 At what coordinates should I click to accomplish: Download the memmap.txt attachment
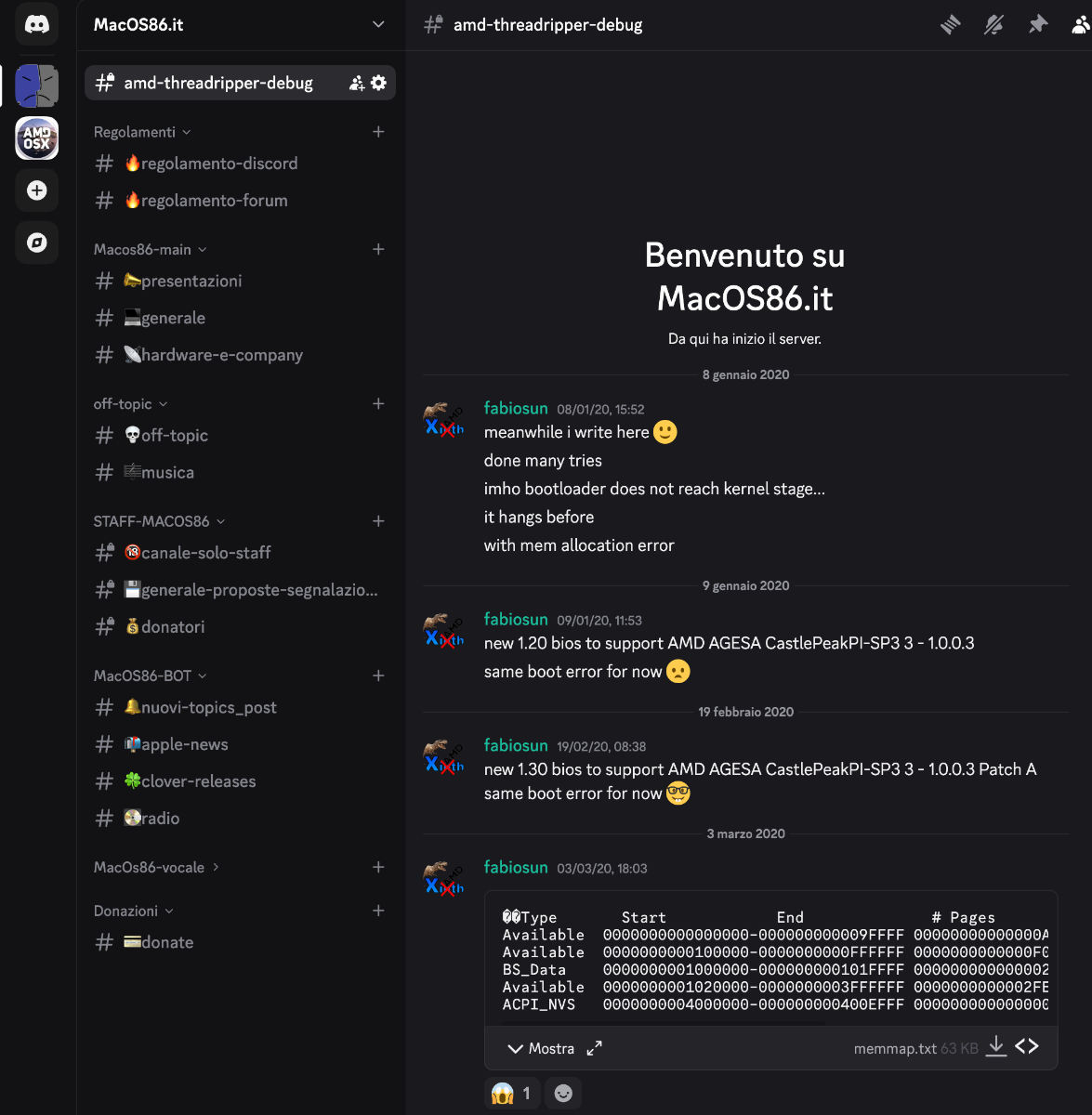pyautogui.click(x=995, y=1047)
